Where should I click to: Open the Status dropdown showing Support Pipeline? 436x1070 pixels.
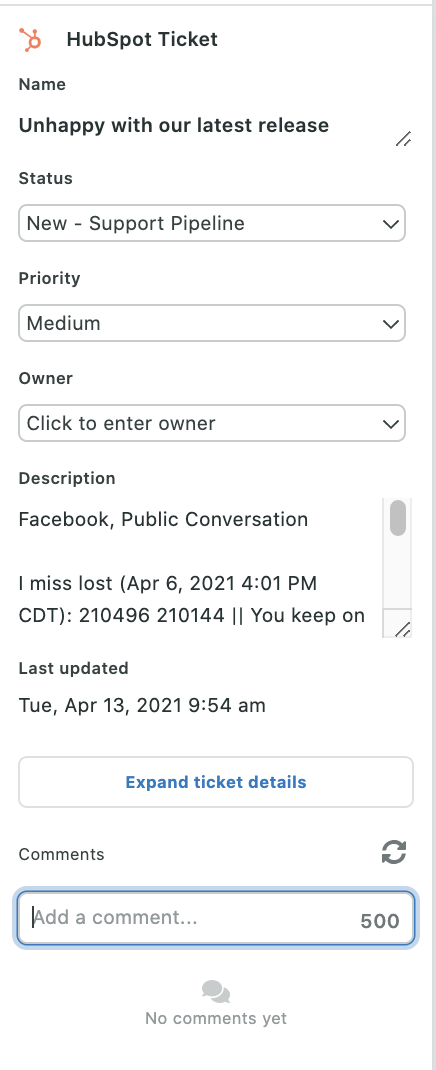[212, 223]
